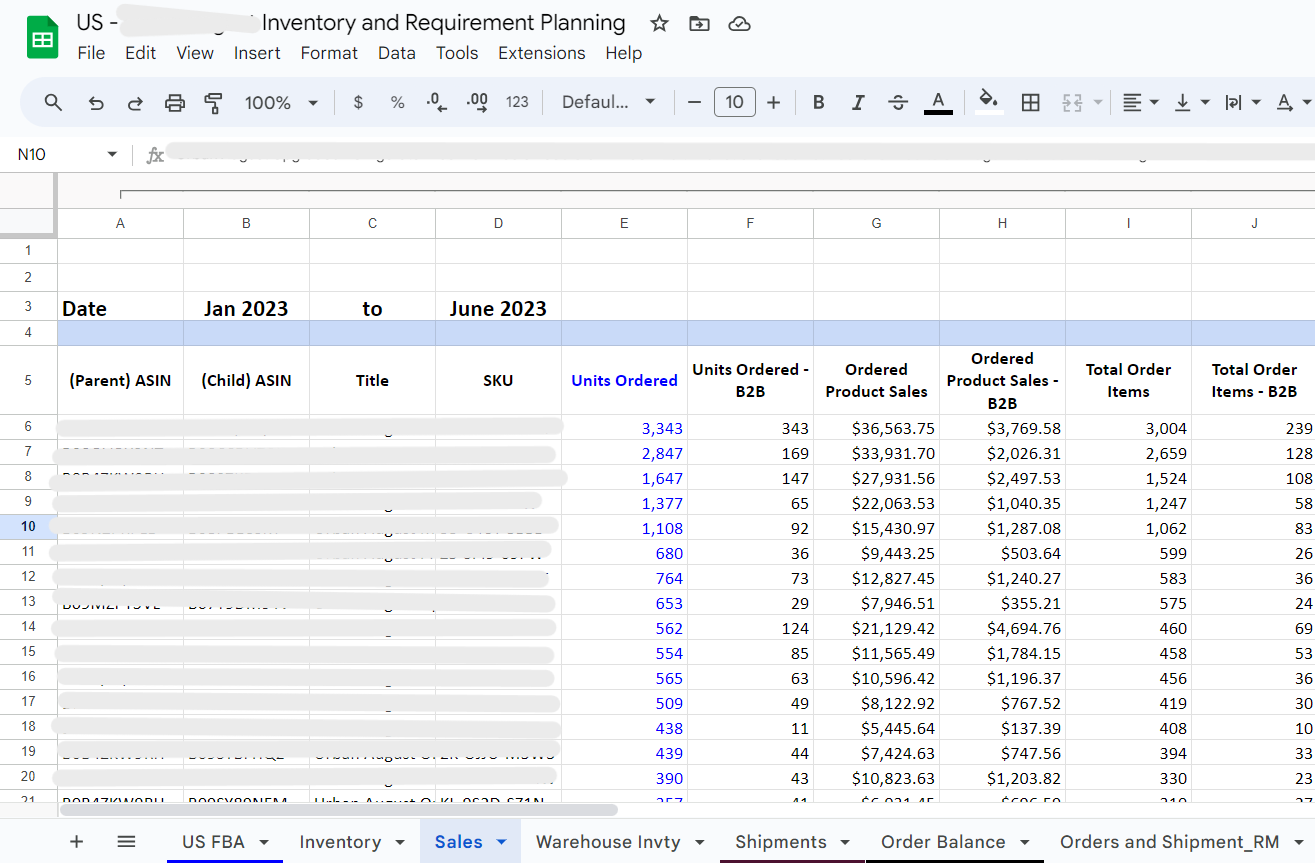Open the borders grid icon
Viewport: 1315px width, 863px height.
pos(1030,102)
